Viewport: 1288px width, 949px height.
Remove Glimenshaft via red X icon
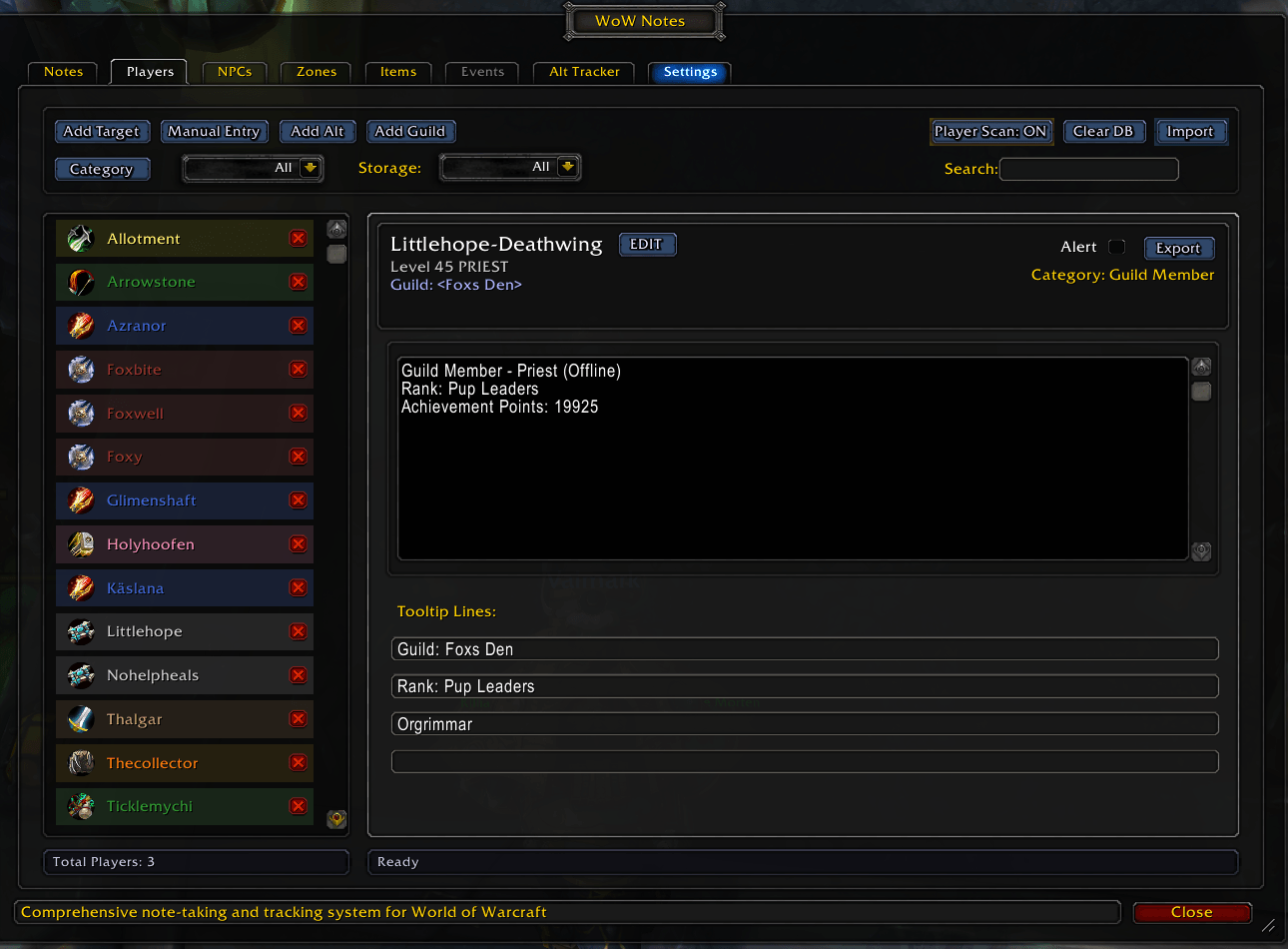coord(298,500)
